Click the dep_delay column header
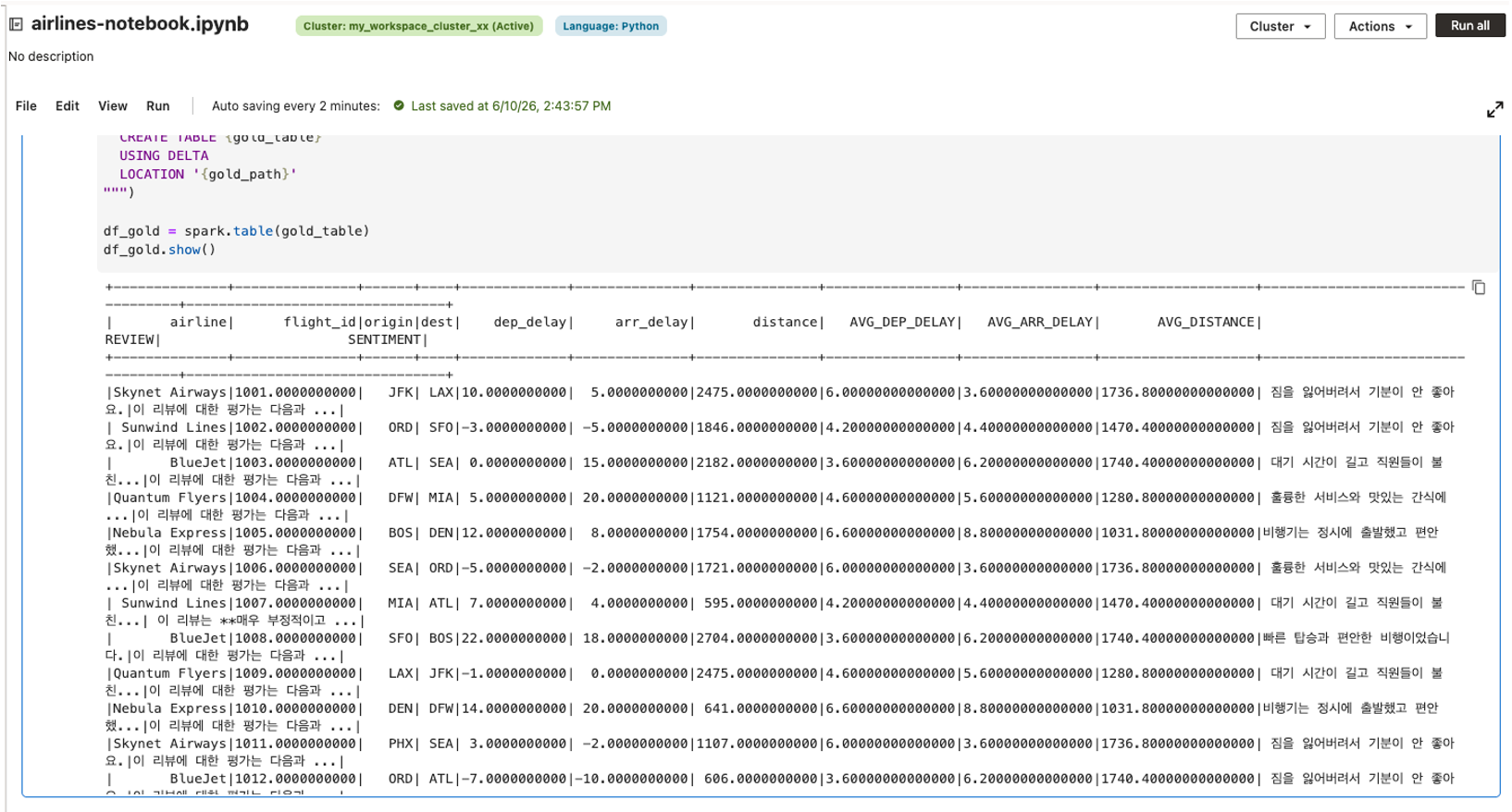This screenshot has width=1512, height=812. tap(530, 322)
